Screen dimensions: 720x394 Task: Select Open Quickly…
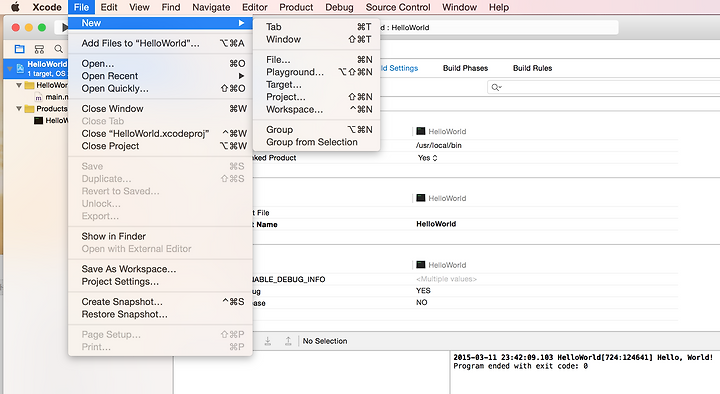(x=160, y=88)
